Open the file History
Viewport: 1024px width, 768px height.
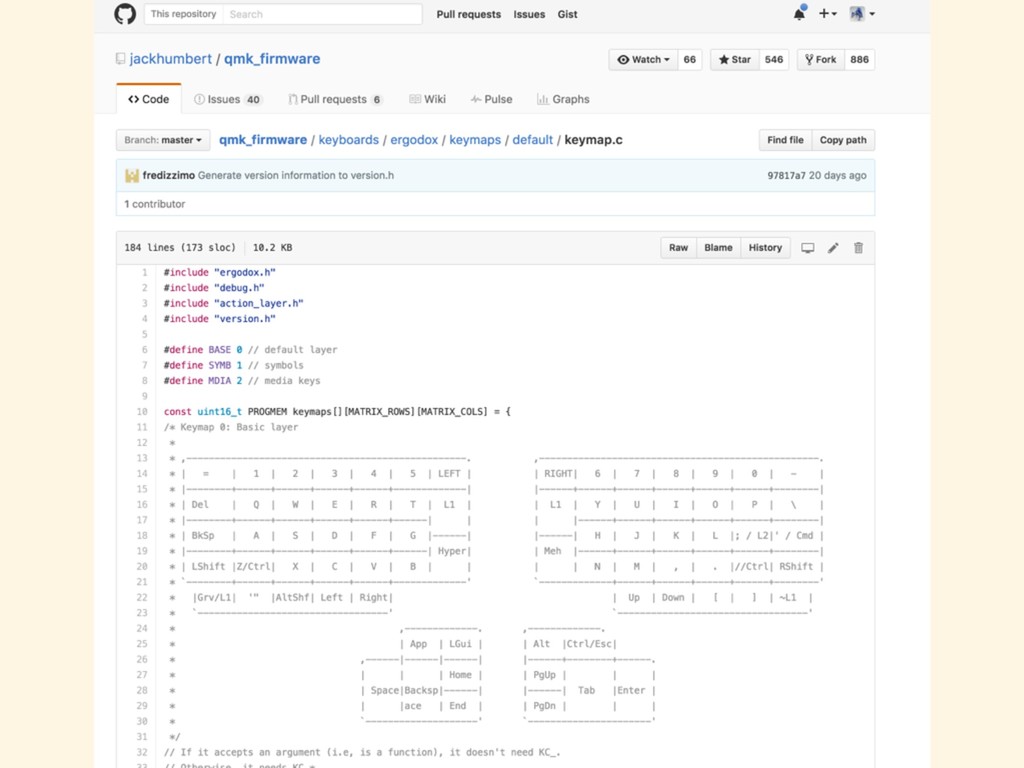point(765,248)
